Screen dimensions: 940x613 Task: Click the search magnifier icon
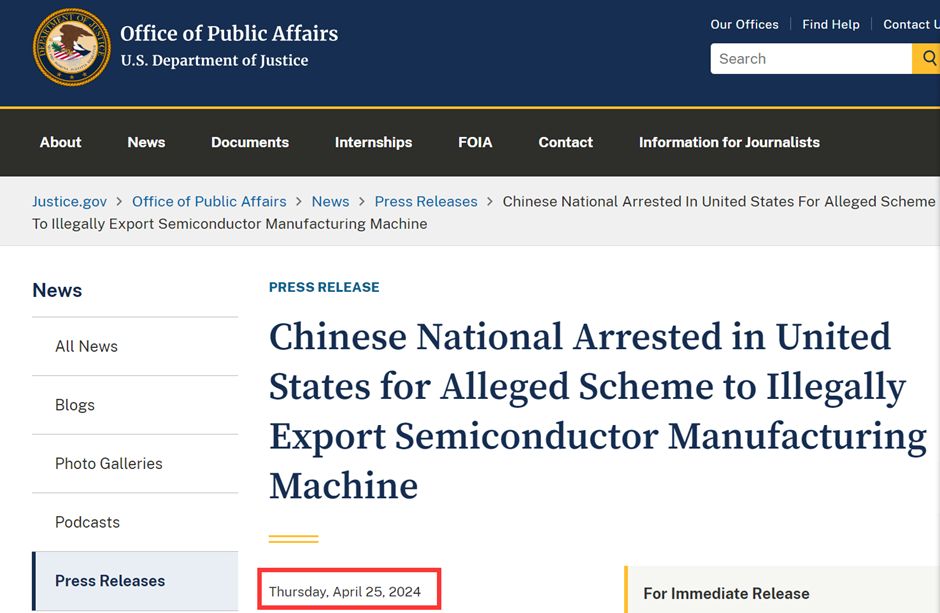tap(927, 59)
